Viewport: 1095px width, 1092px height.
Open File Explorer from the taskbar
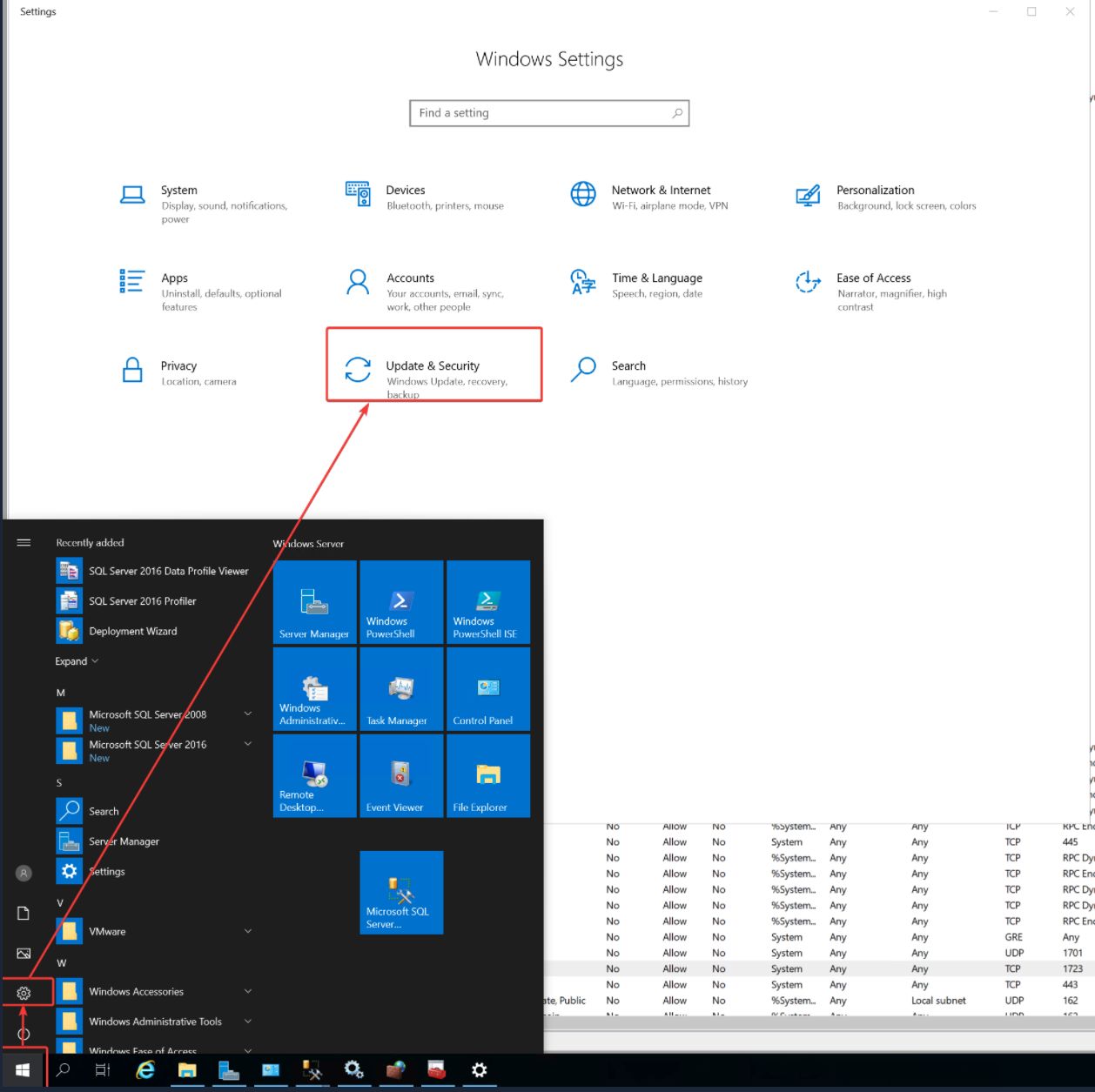pyautogui.click(x=187, y=1070)
